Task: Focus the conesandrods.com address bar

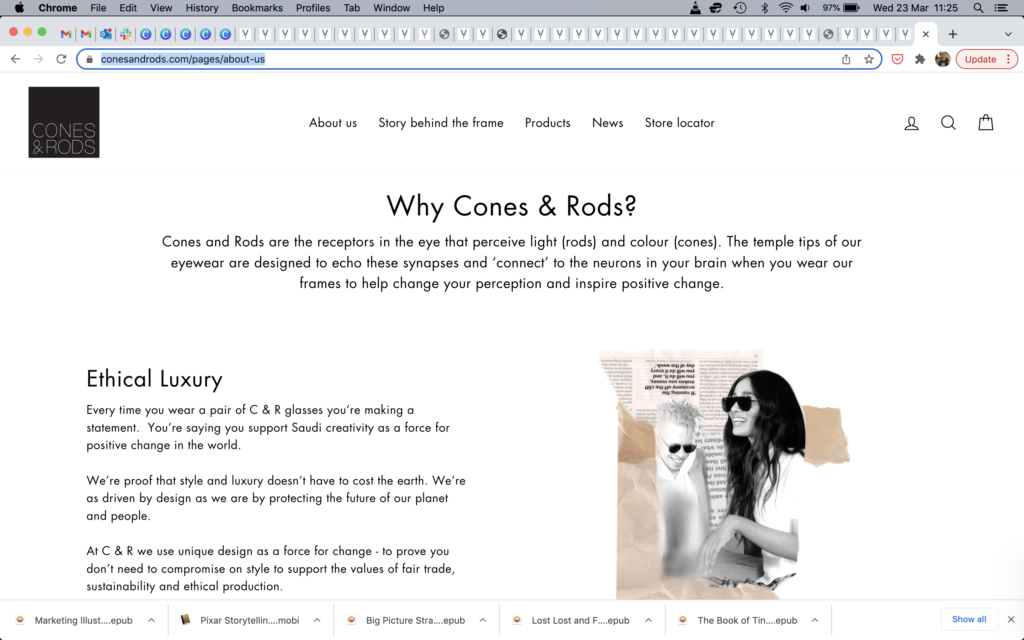Action: (x=479, y=59)
